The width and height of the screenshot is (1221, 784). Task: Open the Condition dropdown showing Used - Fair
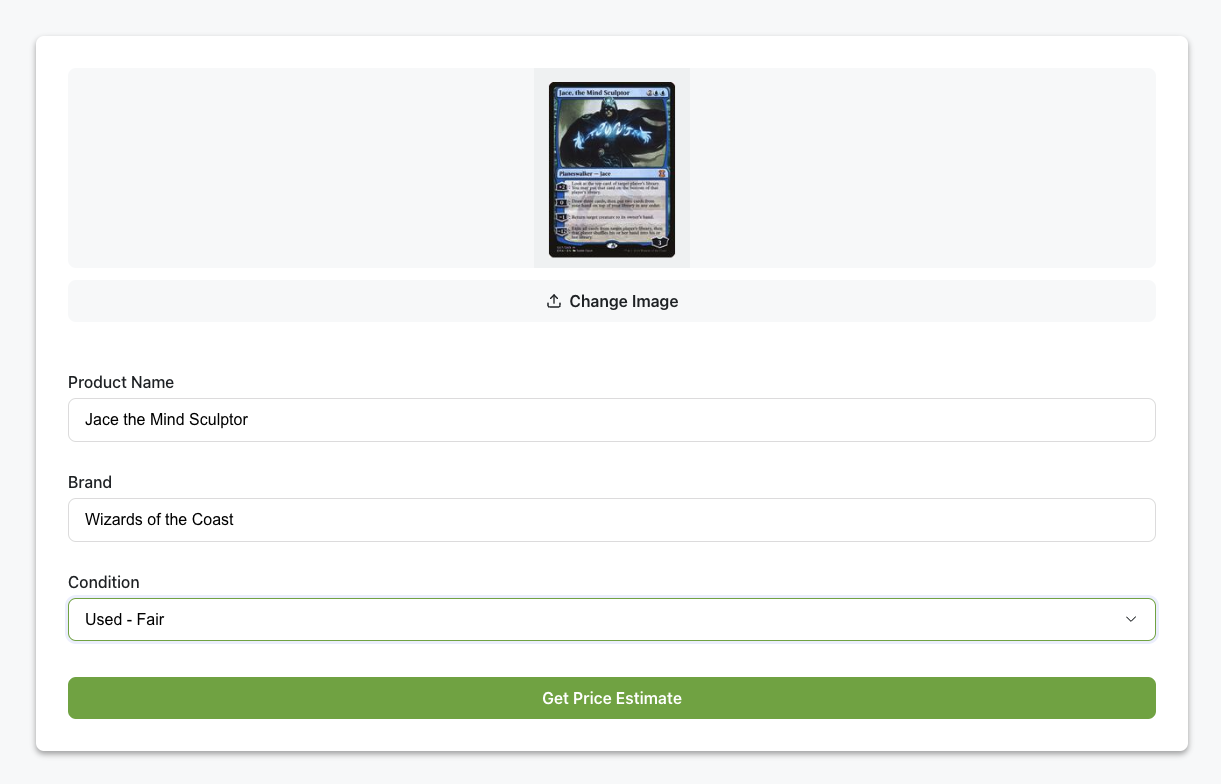point(611,620)
